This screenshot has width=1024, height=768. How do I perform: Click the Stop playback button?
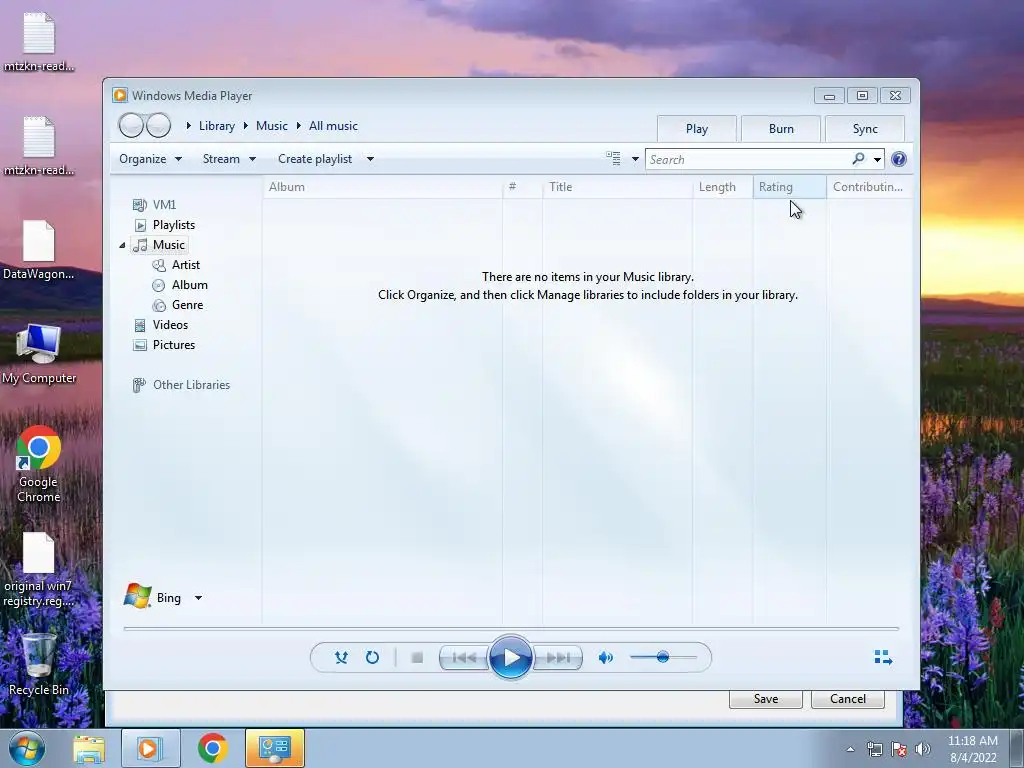(417, 658)
